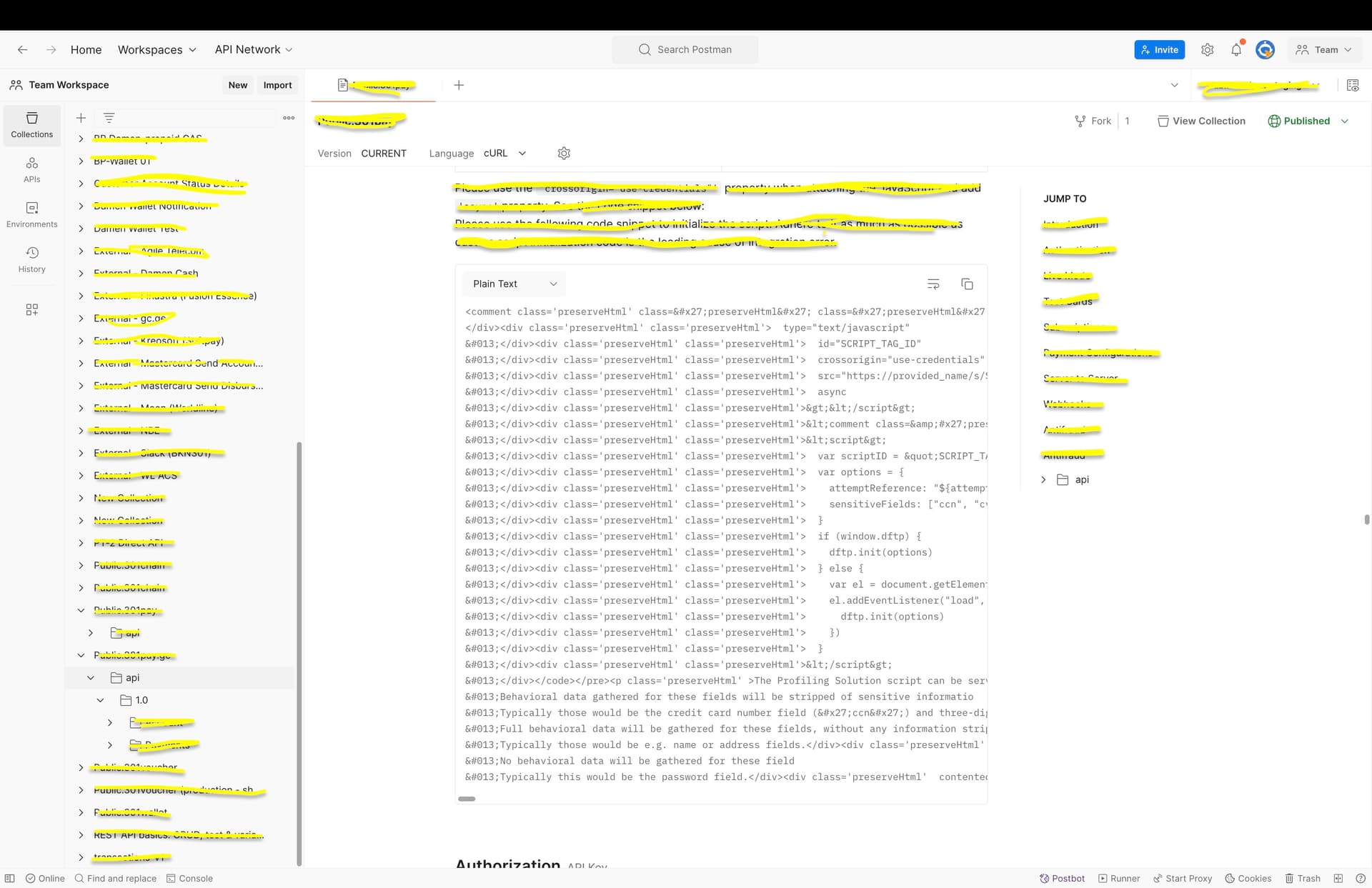Select the 1.0 folder row
The height and width of the screenshot is (888, 1372).
[179, 700]
